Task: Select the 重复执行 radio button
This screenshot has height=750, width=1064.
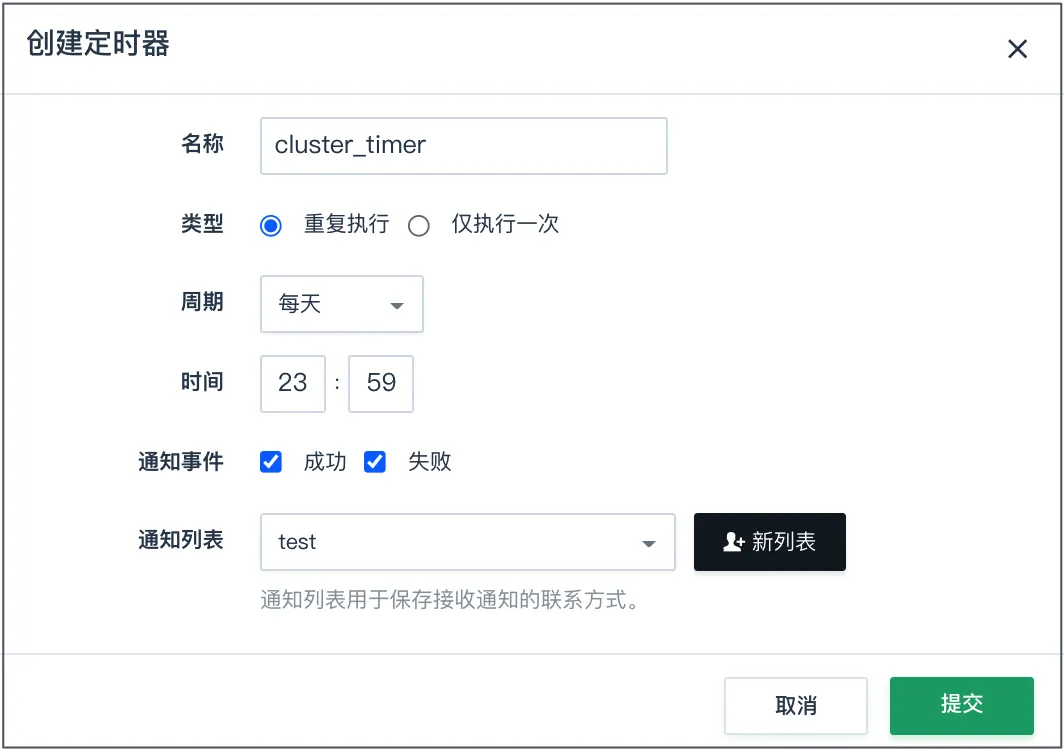Action: (271, 225)
